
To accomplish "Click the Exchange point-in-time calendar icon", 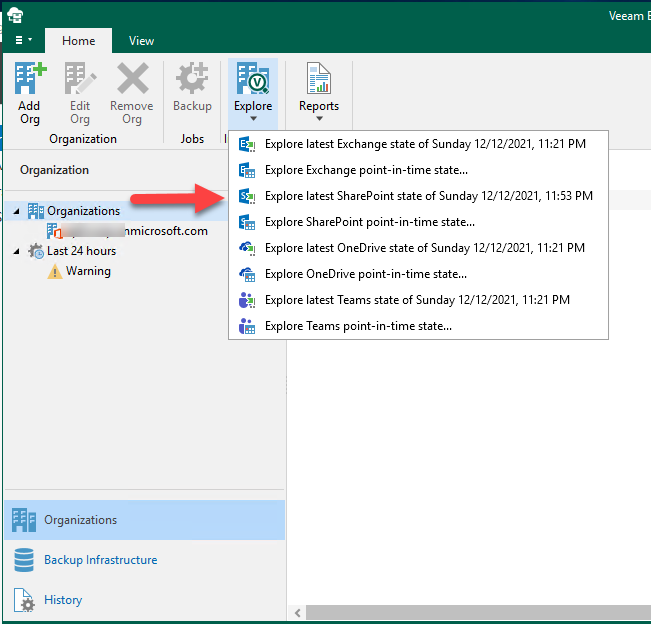I will 247,170.
